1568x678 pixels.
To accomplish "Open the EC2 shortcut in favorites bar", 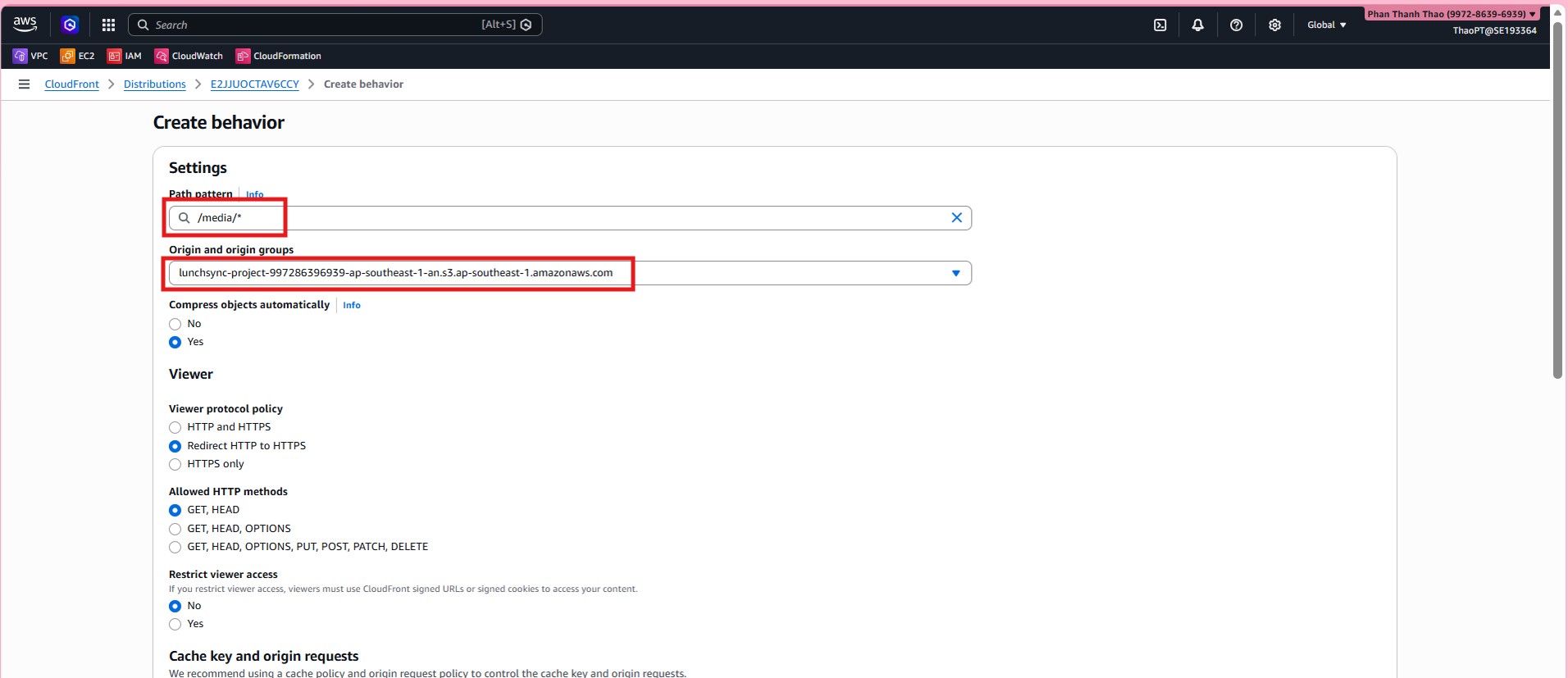I will pyautogui.click(x=78, y=56).
